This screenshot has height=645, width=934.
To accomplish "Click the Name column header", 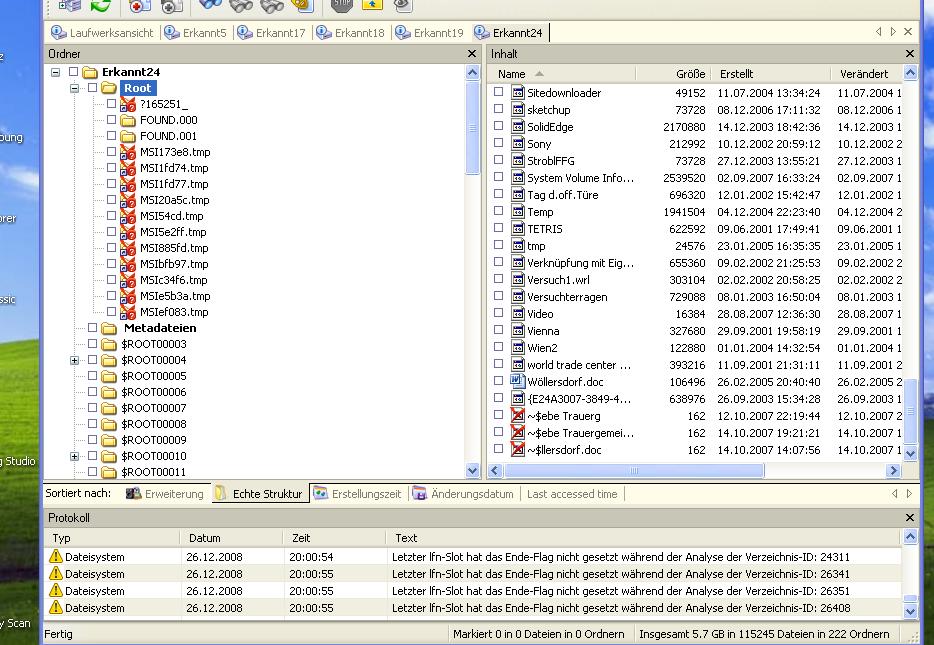I will click(x=561, y=74).
